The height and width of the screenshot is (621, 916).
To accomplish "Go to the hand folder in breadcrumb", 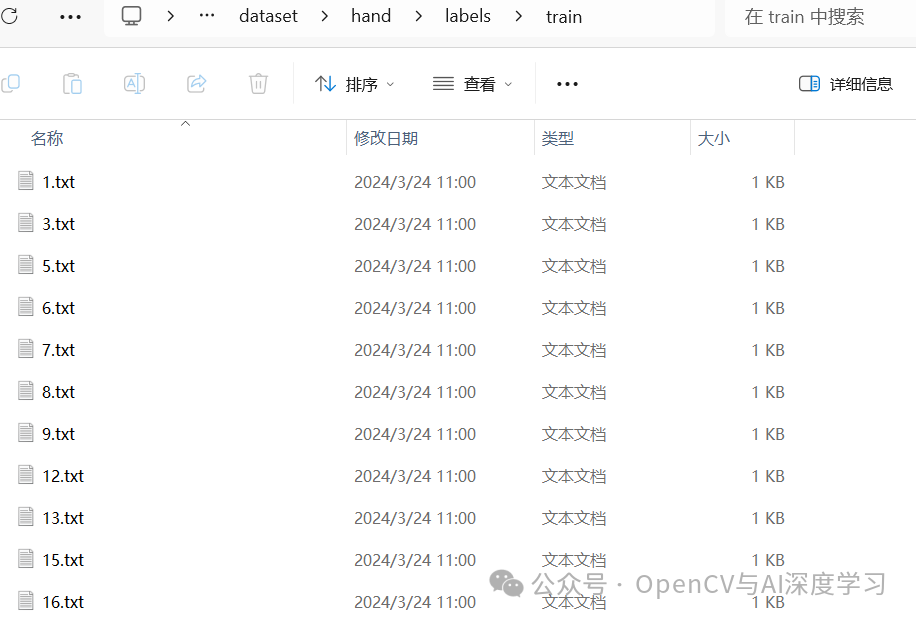I will 370,16.
